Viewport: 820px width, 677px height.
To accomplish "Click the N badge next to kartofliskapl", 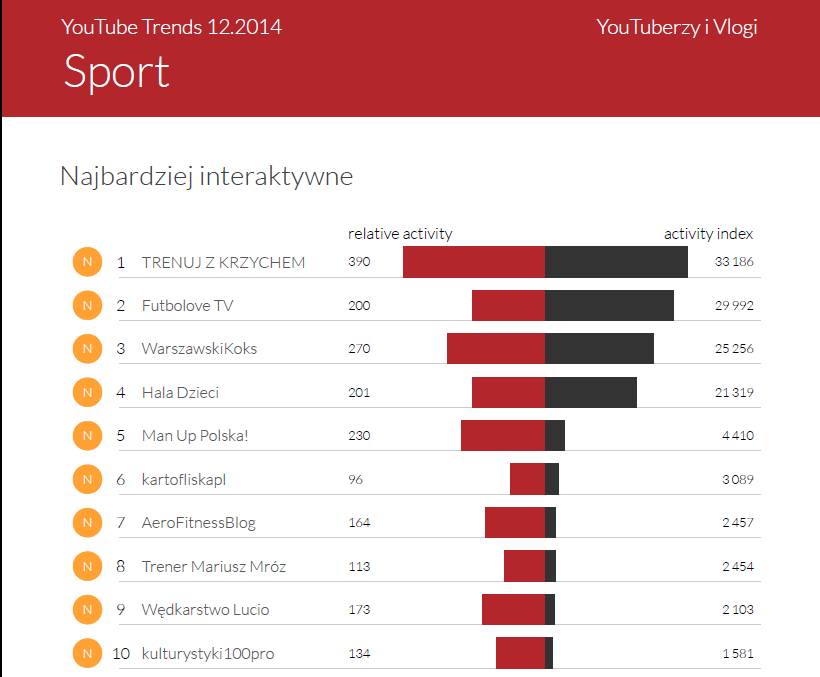I will tap(88, 479).
